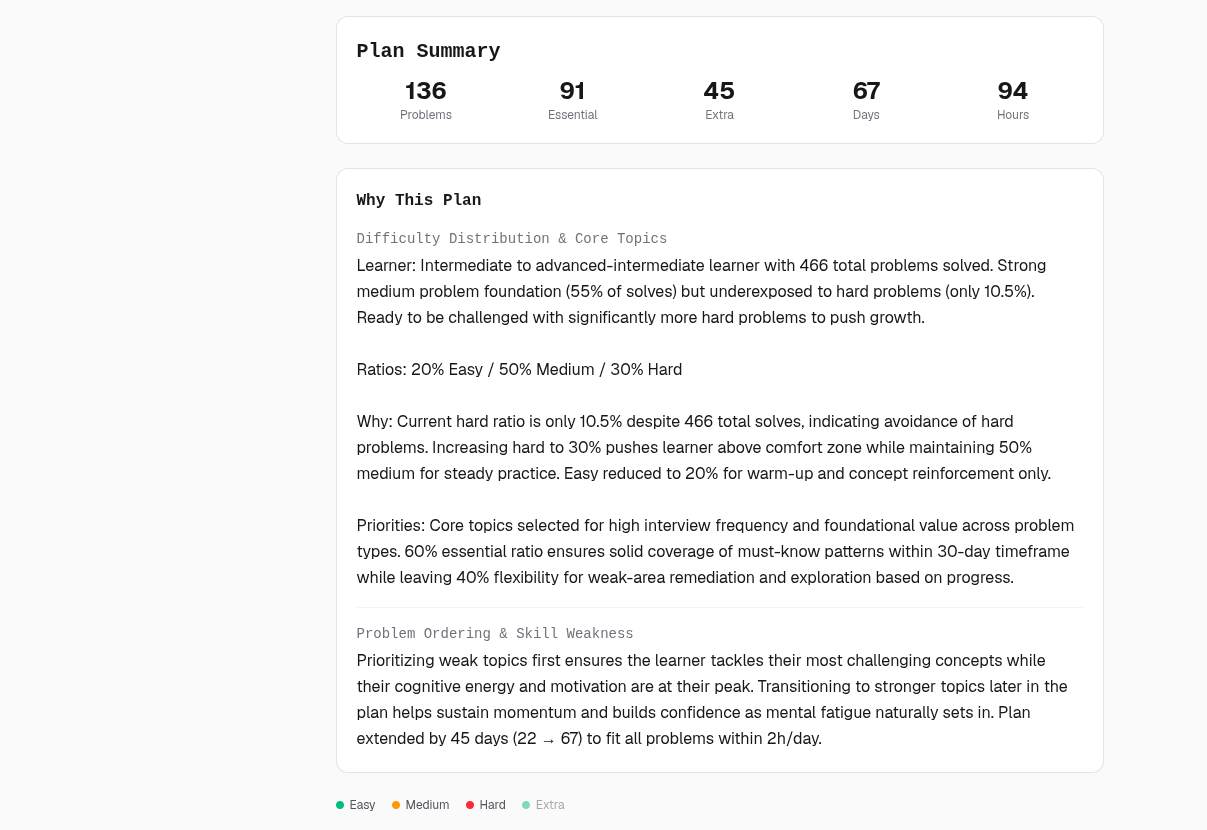Screen dimensions: 1207x830
Task: Select the 136 Problems stat
Action: 426,100
